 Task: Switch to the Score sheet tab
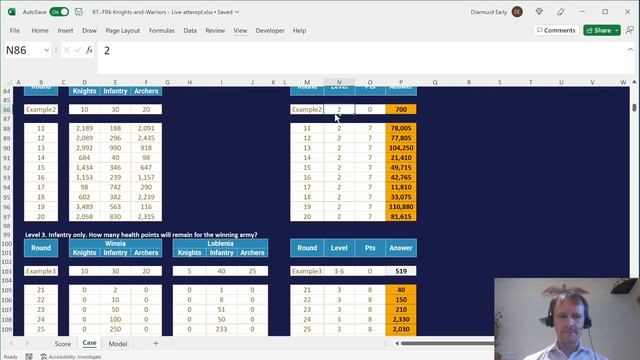(x=62, y=344)
